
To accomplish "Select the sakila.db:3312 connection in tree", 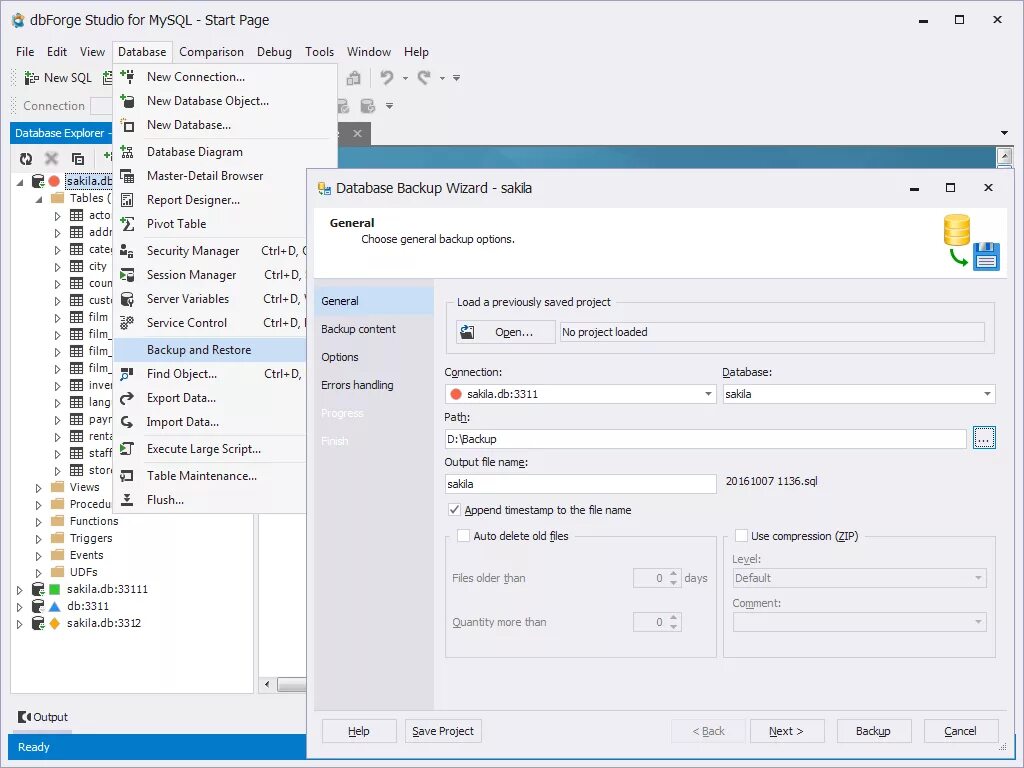I will pos(104,623).
